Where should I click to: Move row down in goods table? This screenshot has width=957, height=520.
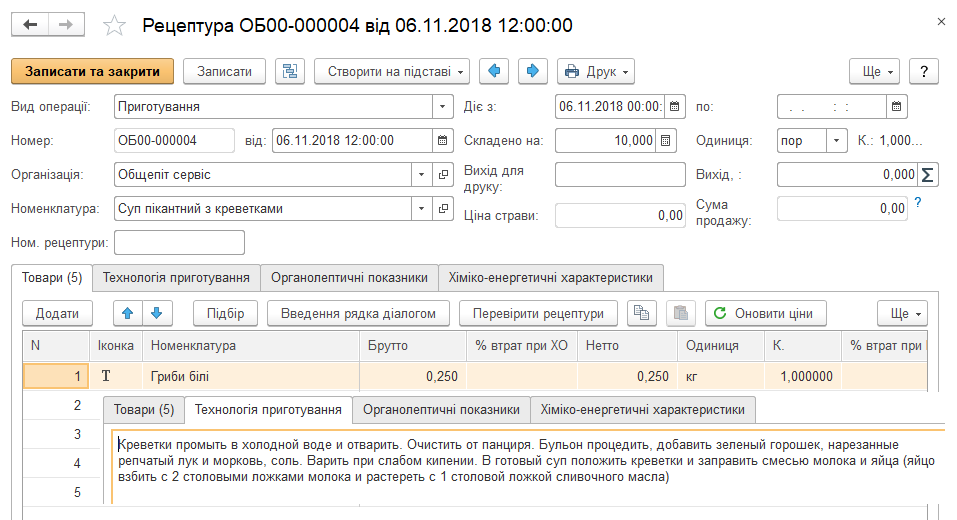157,313
